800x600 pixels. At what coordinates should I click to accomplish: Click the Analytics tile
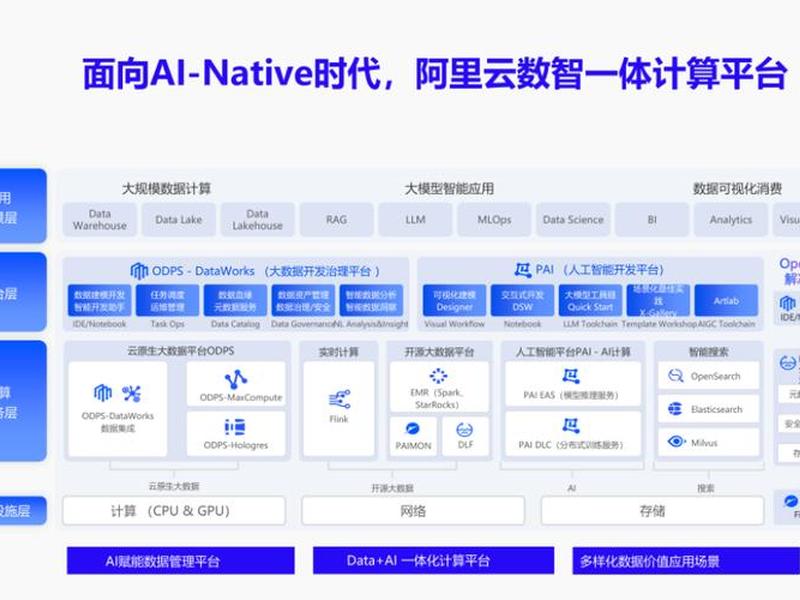731,219
